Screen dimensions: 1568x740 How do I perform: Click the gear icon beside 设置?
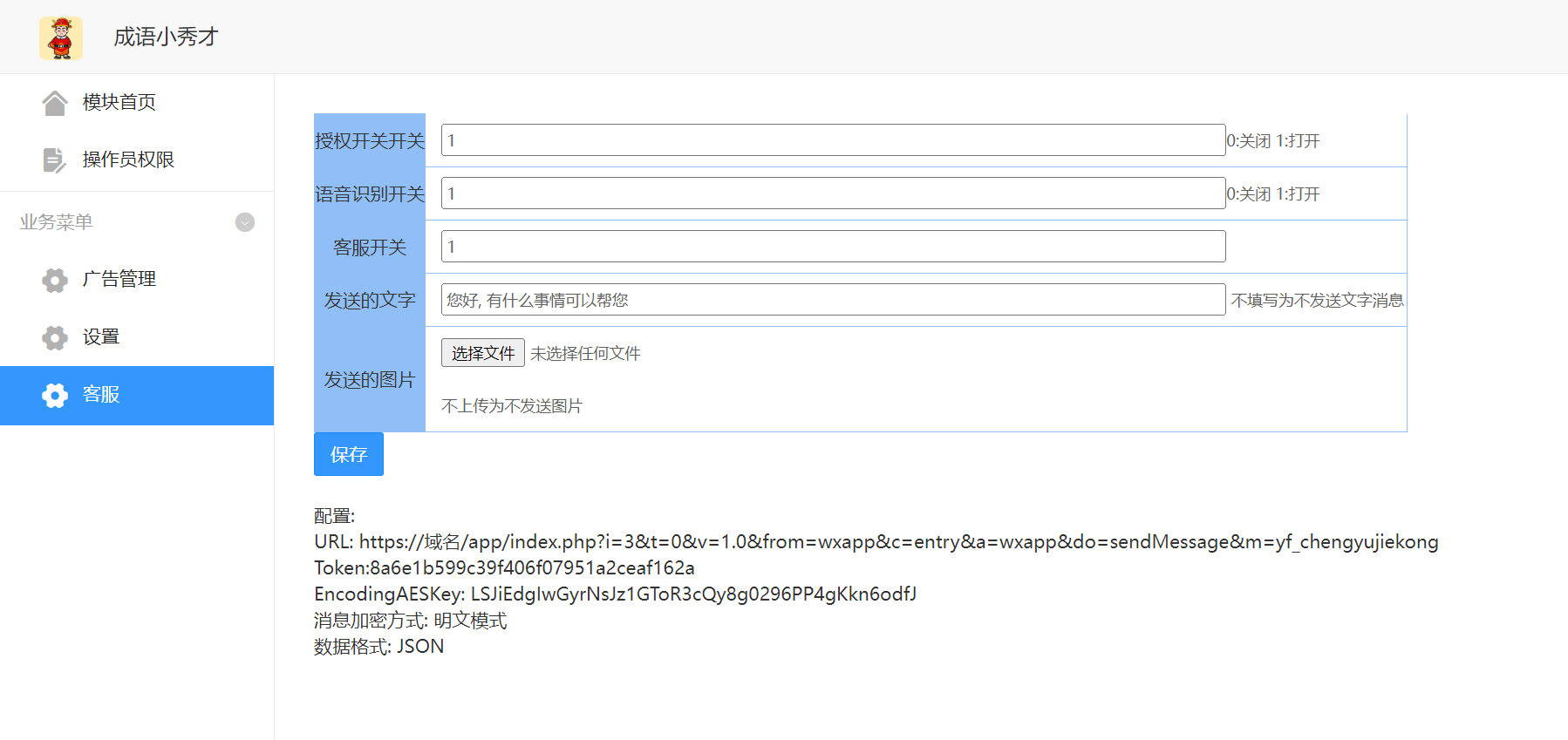click(55, 337)
